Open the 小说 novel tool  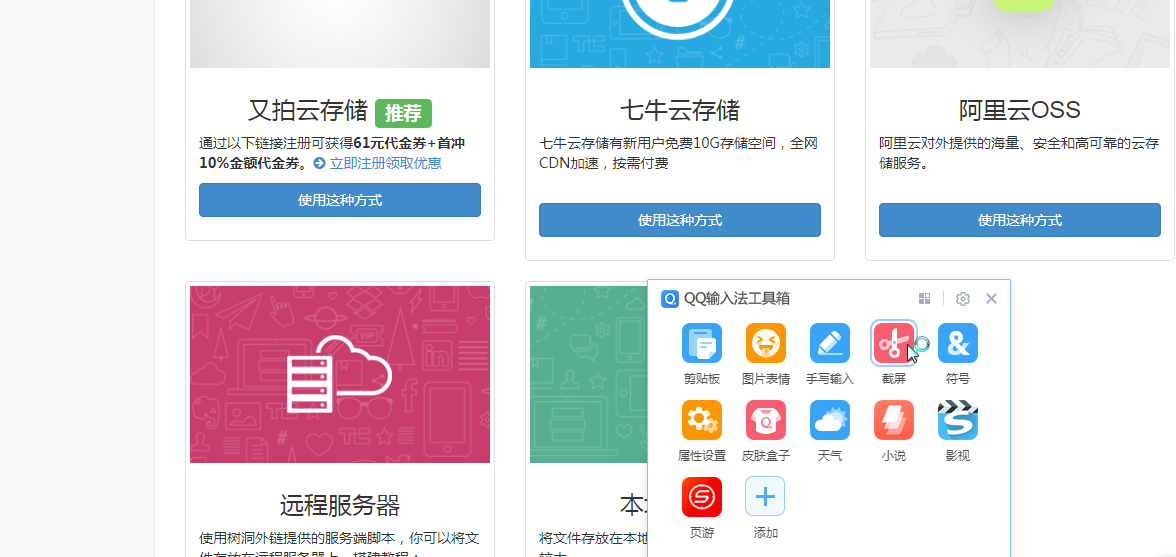coord(894,420)
